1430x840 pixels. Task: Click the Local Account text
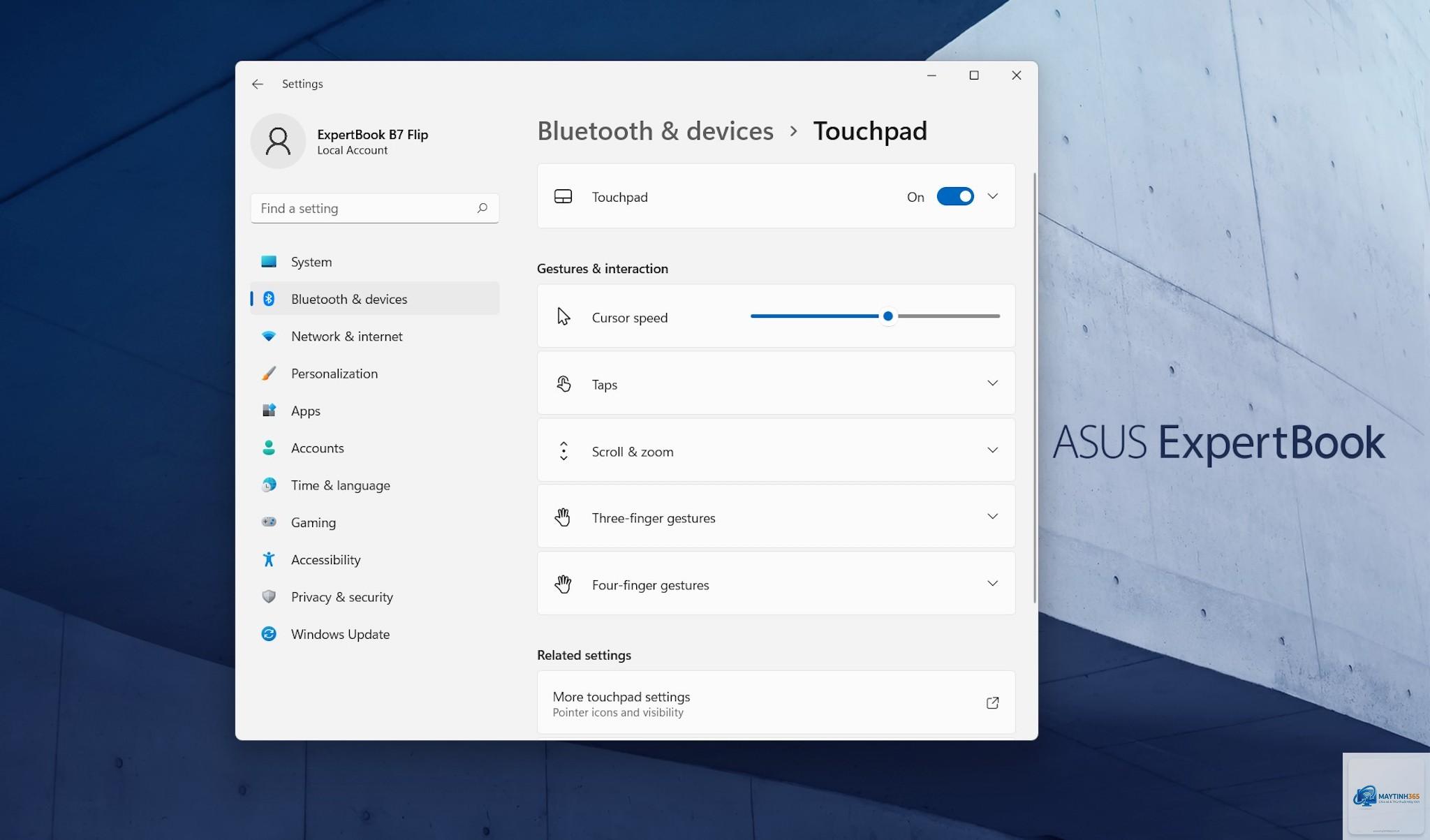click(x=352, y=150)
